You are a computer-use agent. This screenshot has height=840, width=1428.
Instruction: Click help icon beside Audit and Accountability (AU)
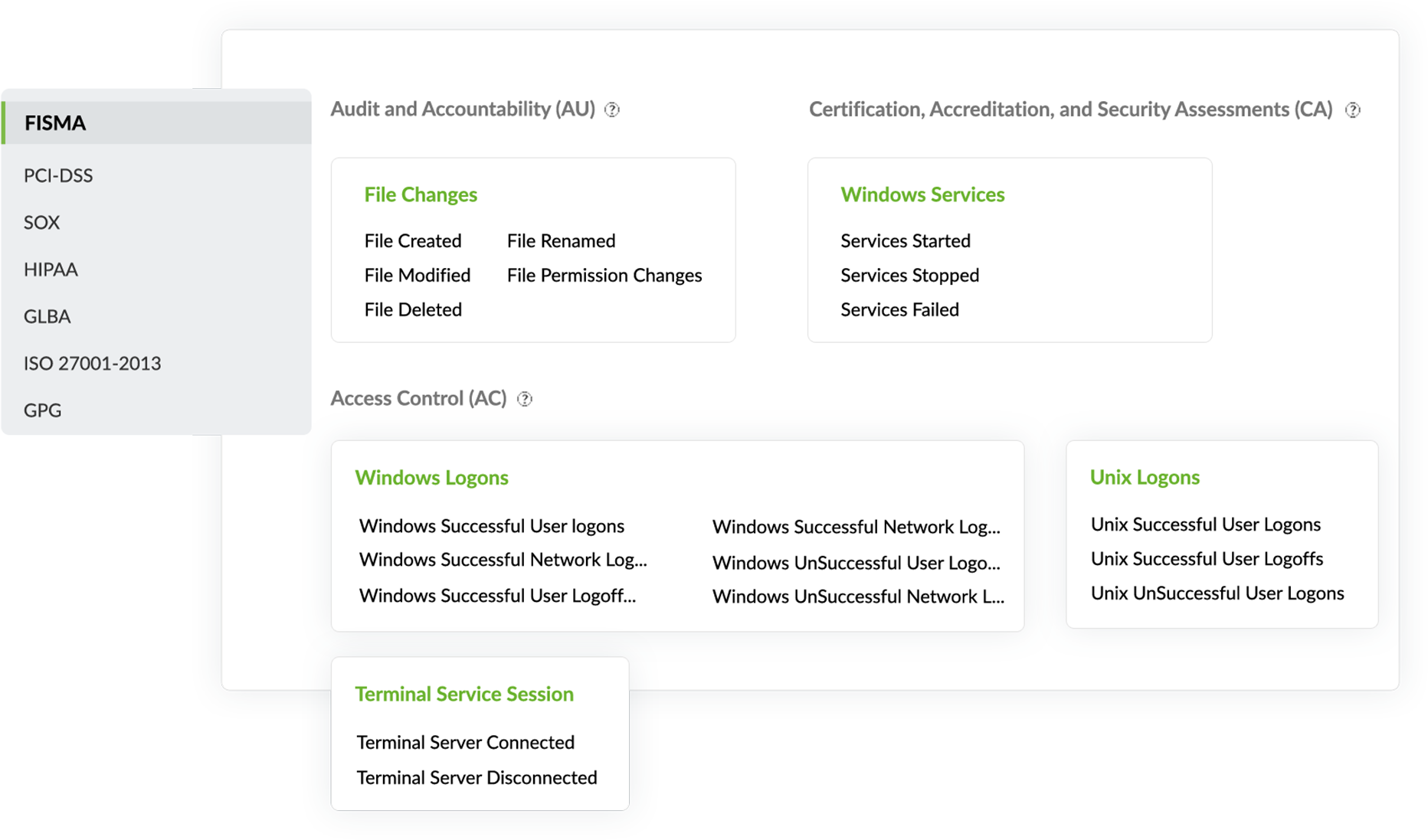(x=611, y=109)
